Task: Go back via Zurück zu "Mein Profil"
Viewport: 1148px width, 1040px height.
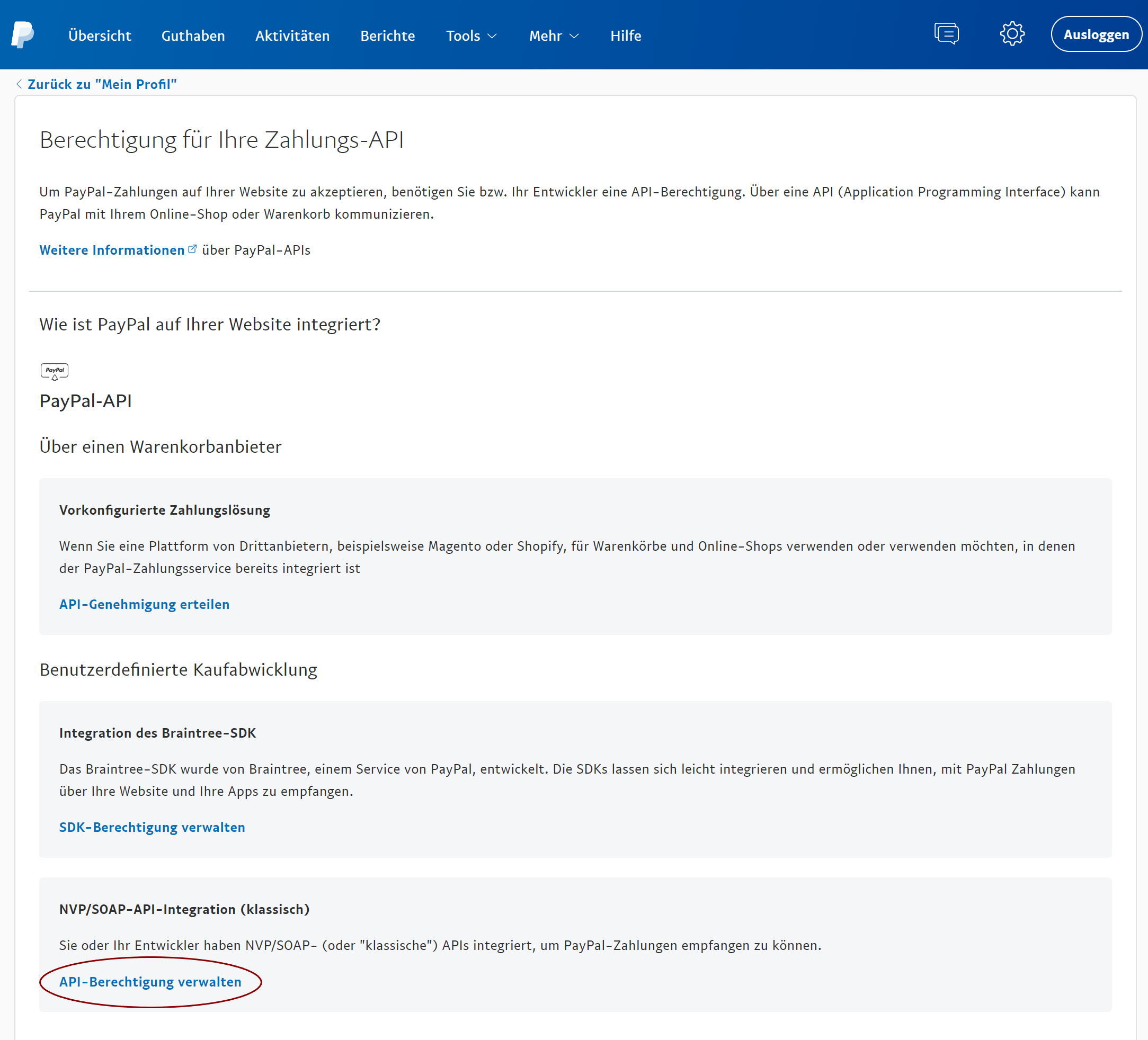Action: 102,84
